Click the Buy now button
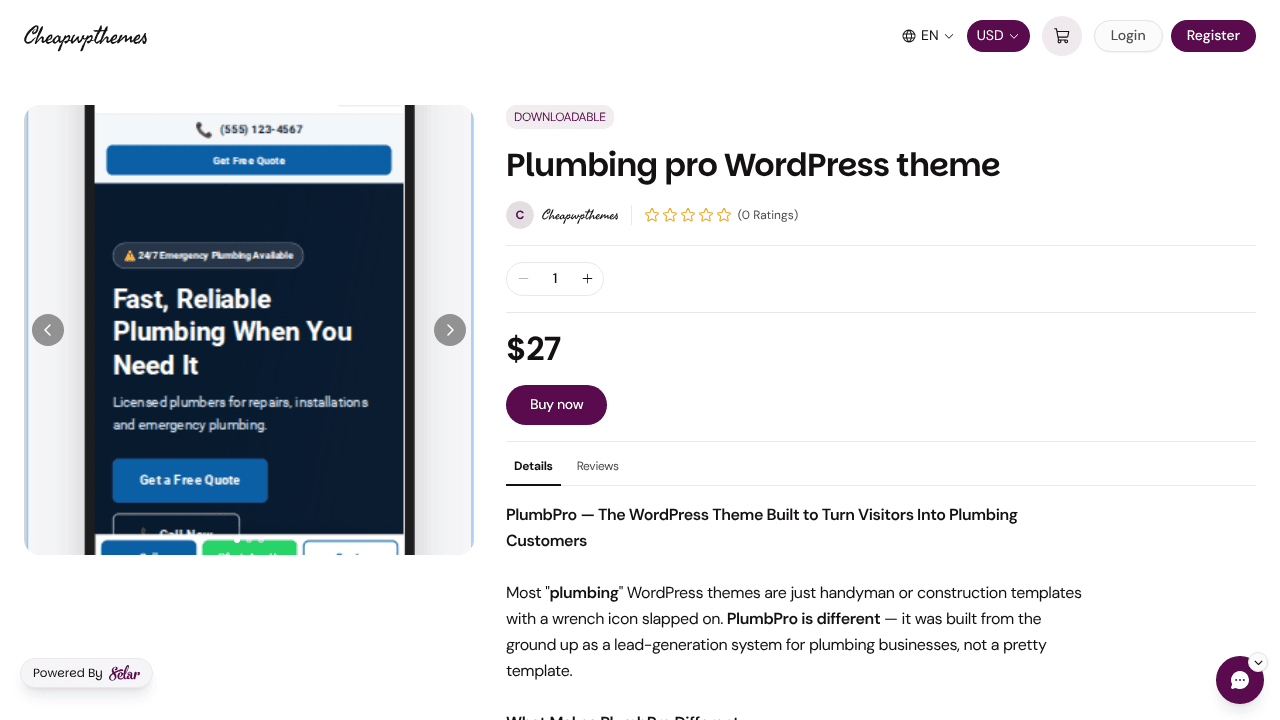The height and width of the screenshot is (720, 1280). pyautogui.click(x=556, y=405)
